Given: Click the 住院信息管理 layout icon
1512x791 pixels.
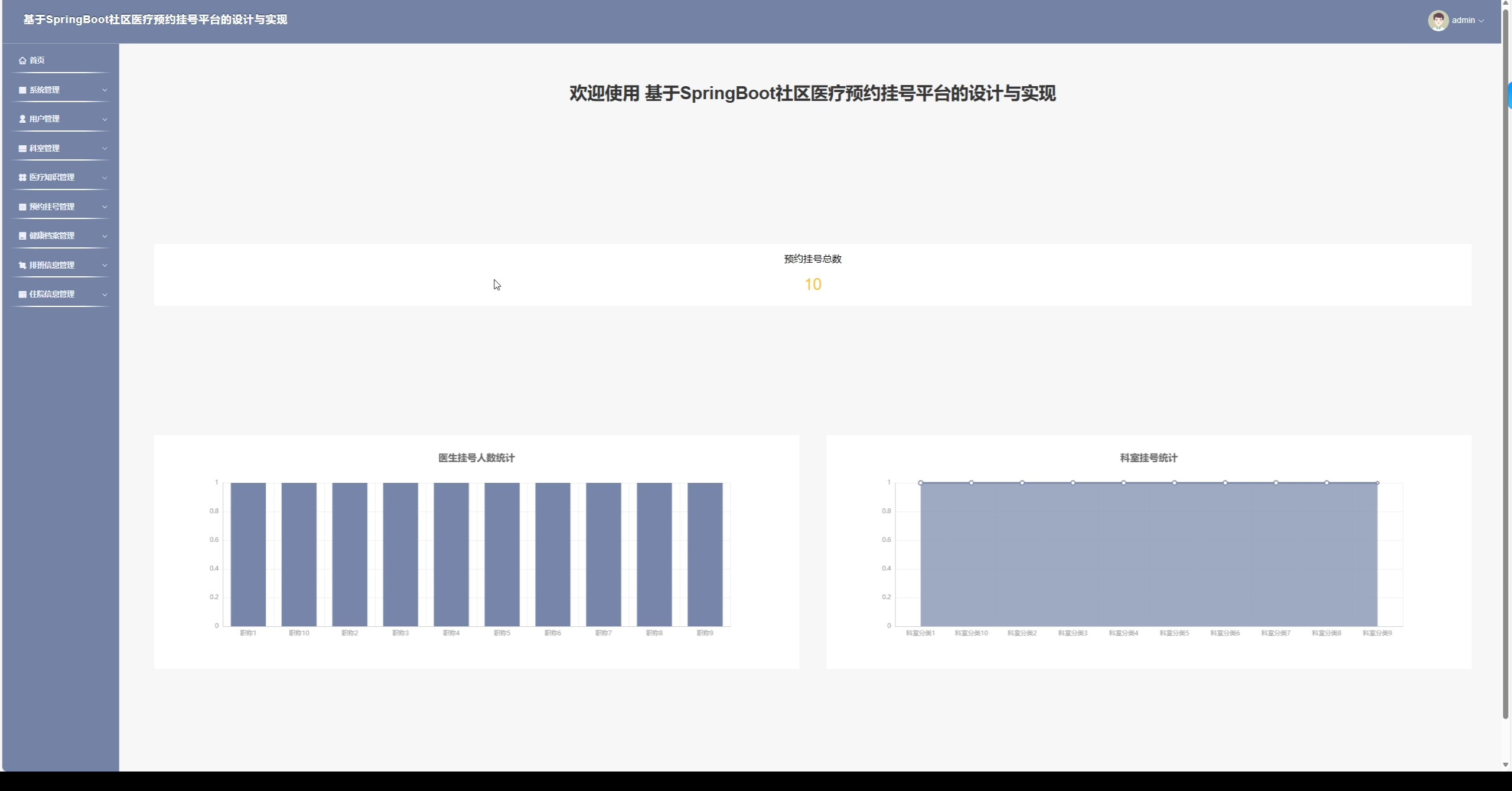Looking at the screenshot, I should (22, 295).
